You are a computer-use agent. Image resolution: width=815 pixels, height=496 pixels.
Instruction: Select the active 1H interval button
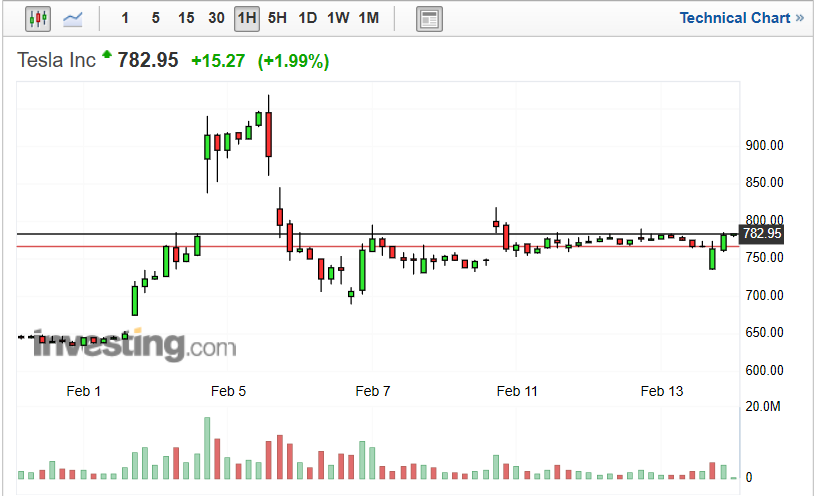coord(247,18)
